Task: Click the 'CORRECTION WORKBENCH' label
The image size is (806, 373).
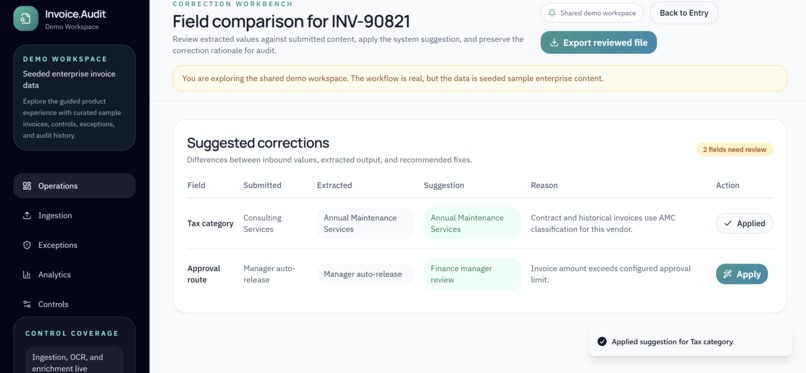Action: [233, 4]
